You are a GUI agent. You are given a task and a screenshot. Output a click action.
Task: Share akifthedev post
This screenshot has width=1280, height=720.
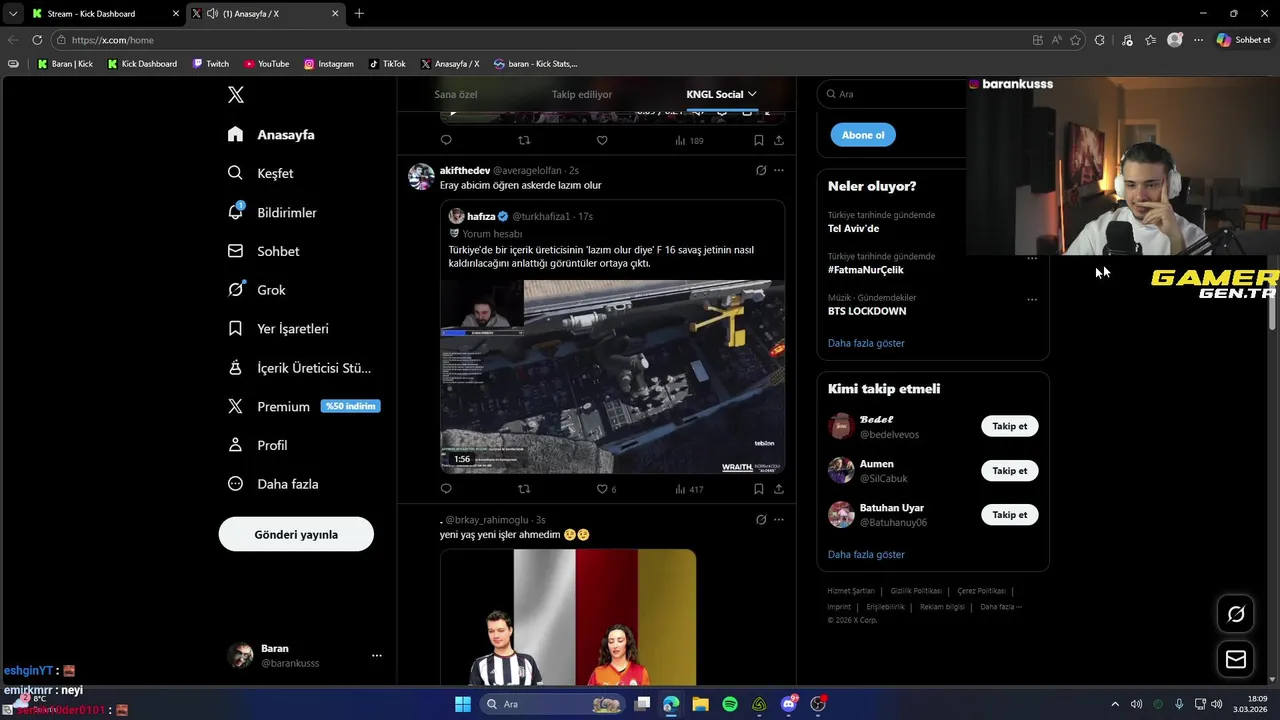coord(779,489)
